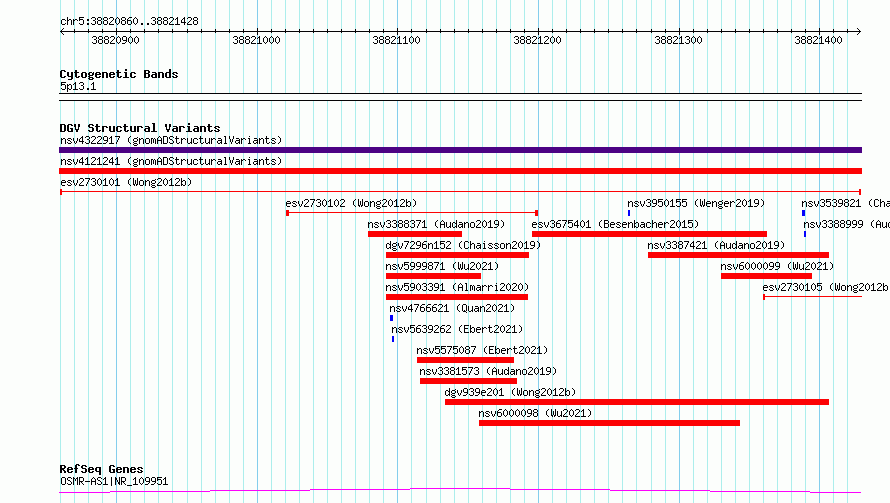The height and width of the screenshot is (503, 890).
Task: Open nsv3387421 (Audano2019) variant
Action: [716, 245]
